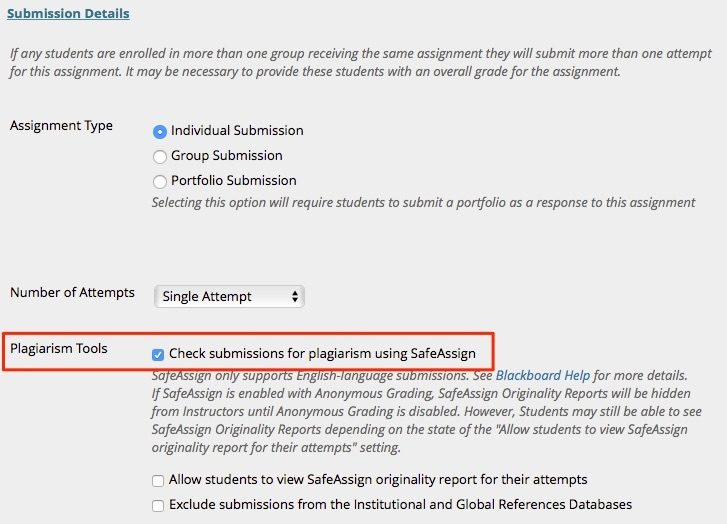Click the Plagiarism Tools label
727x524 pixels.
click(59, 349)
